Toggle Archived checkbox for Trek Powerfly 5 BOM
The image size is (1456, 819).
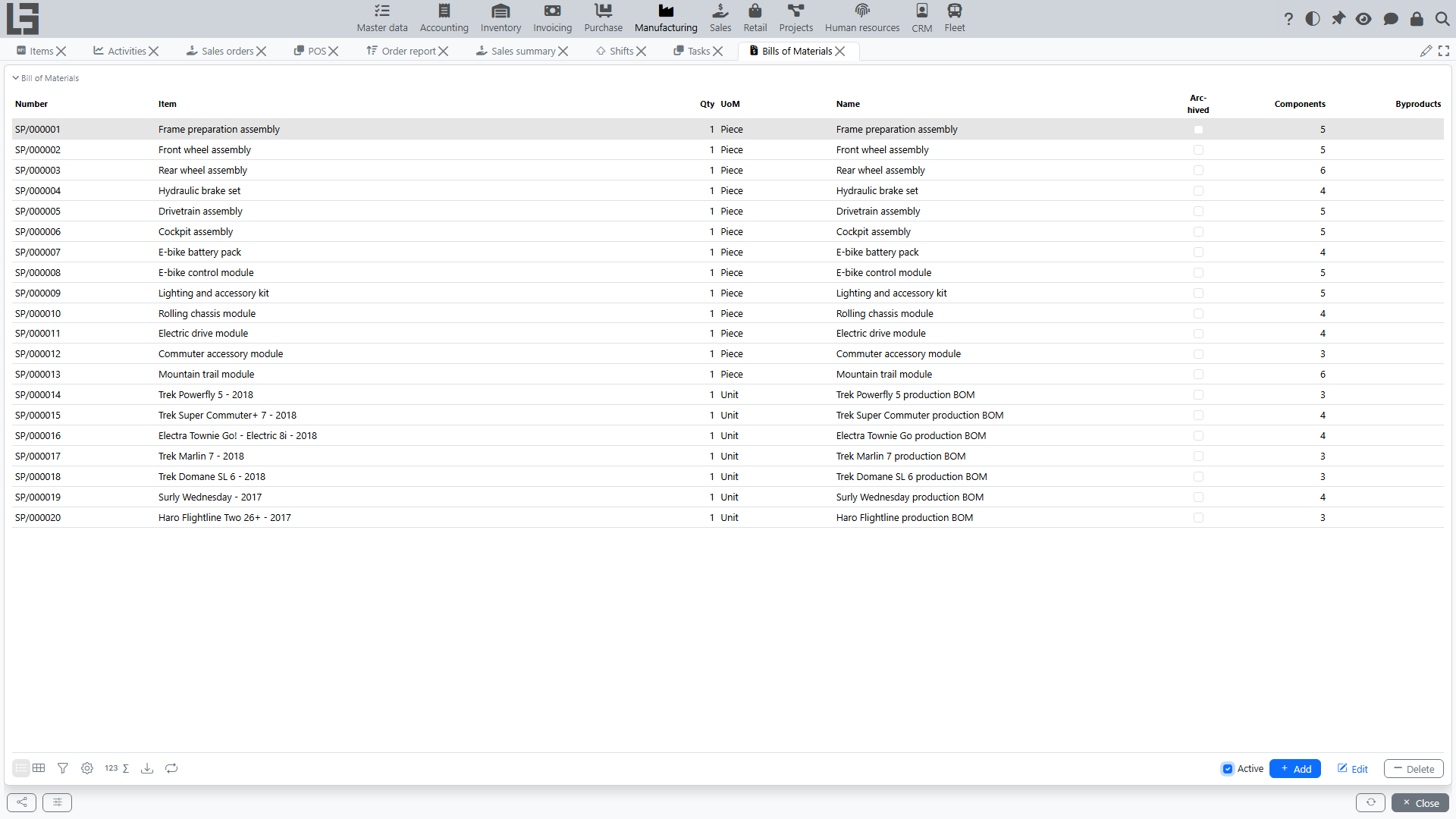pyautogui.click(x=1198, y=395)
